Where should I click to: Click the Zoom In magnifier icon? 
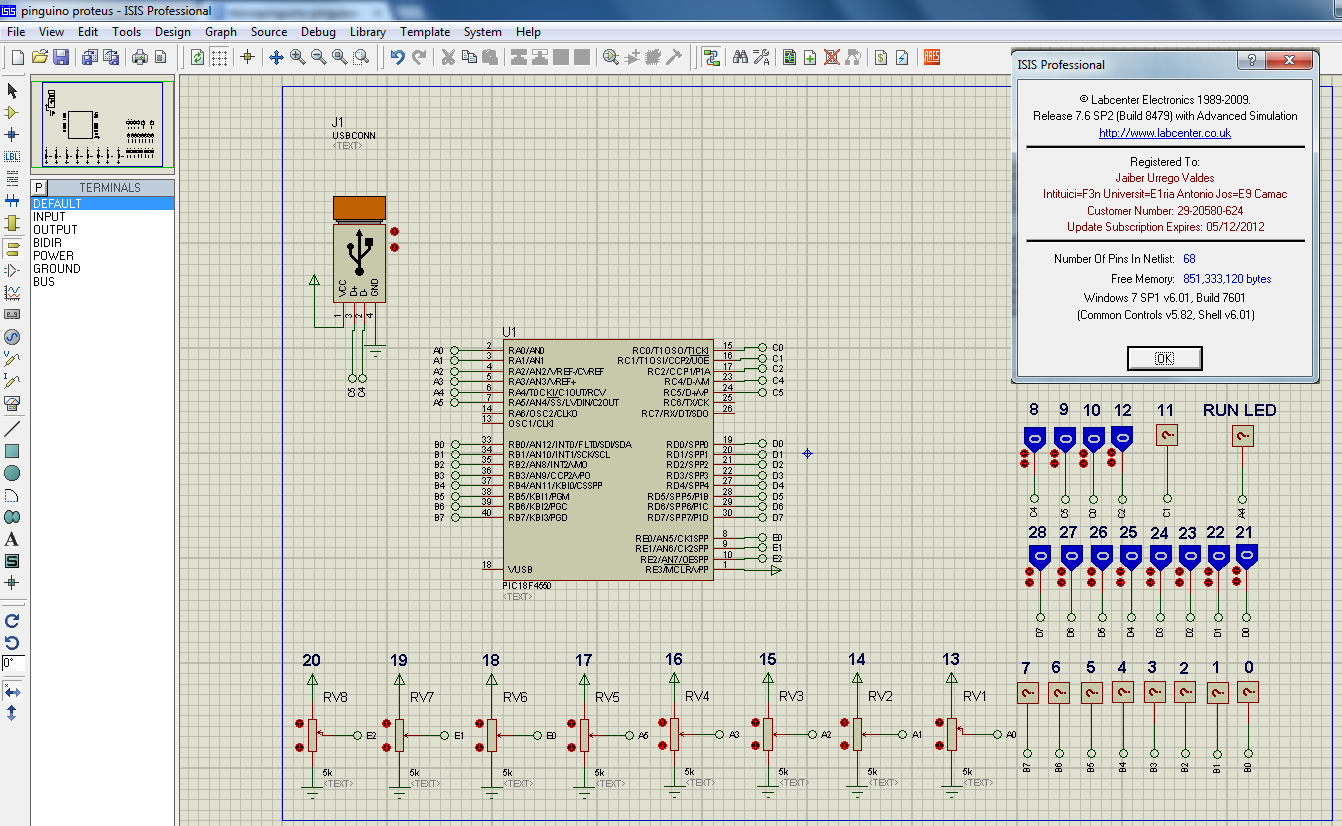[x=298, y=57]
